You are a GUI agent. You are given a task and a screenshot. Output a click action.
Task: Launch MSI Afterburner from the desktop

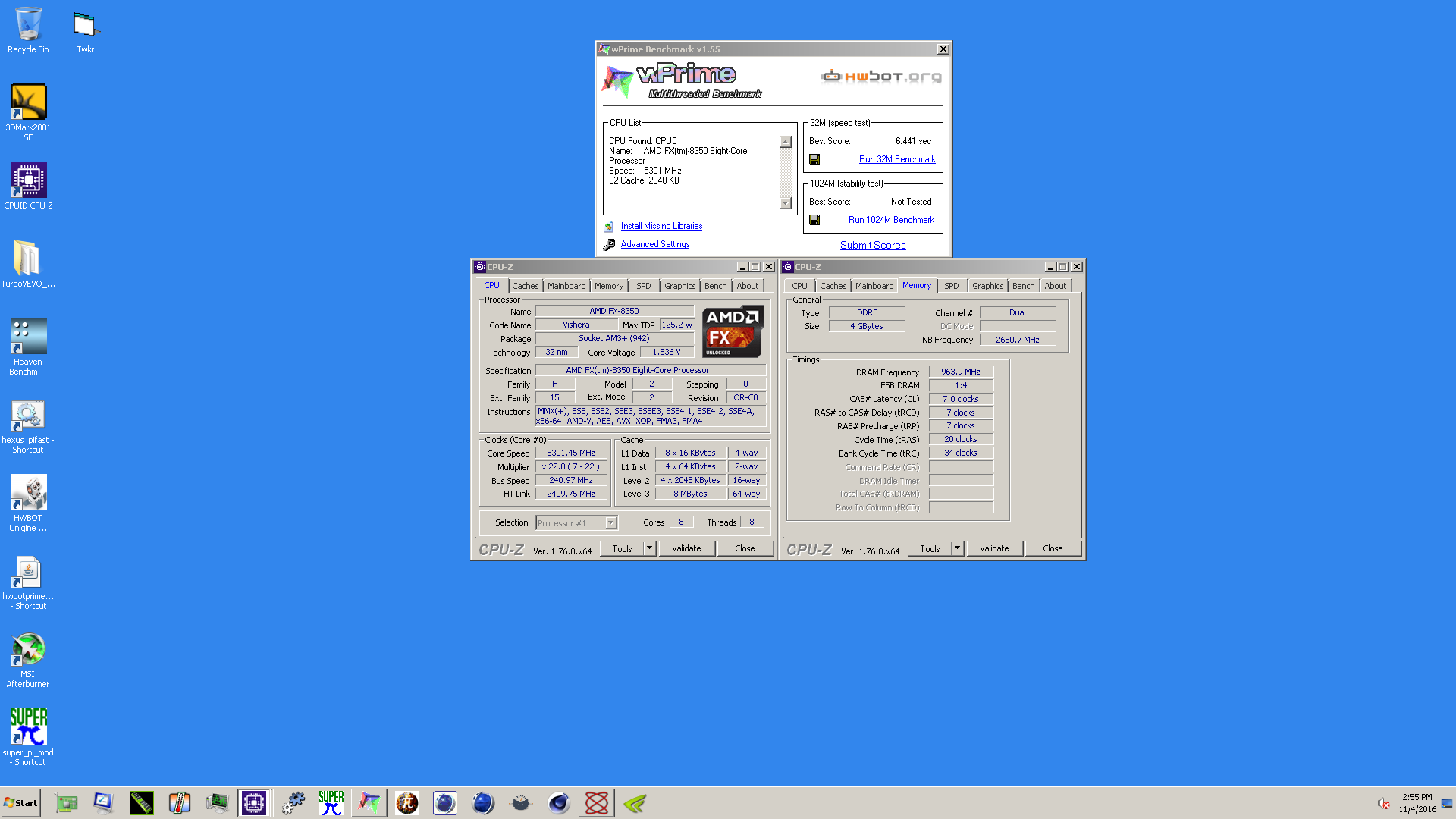click(28, 661)
